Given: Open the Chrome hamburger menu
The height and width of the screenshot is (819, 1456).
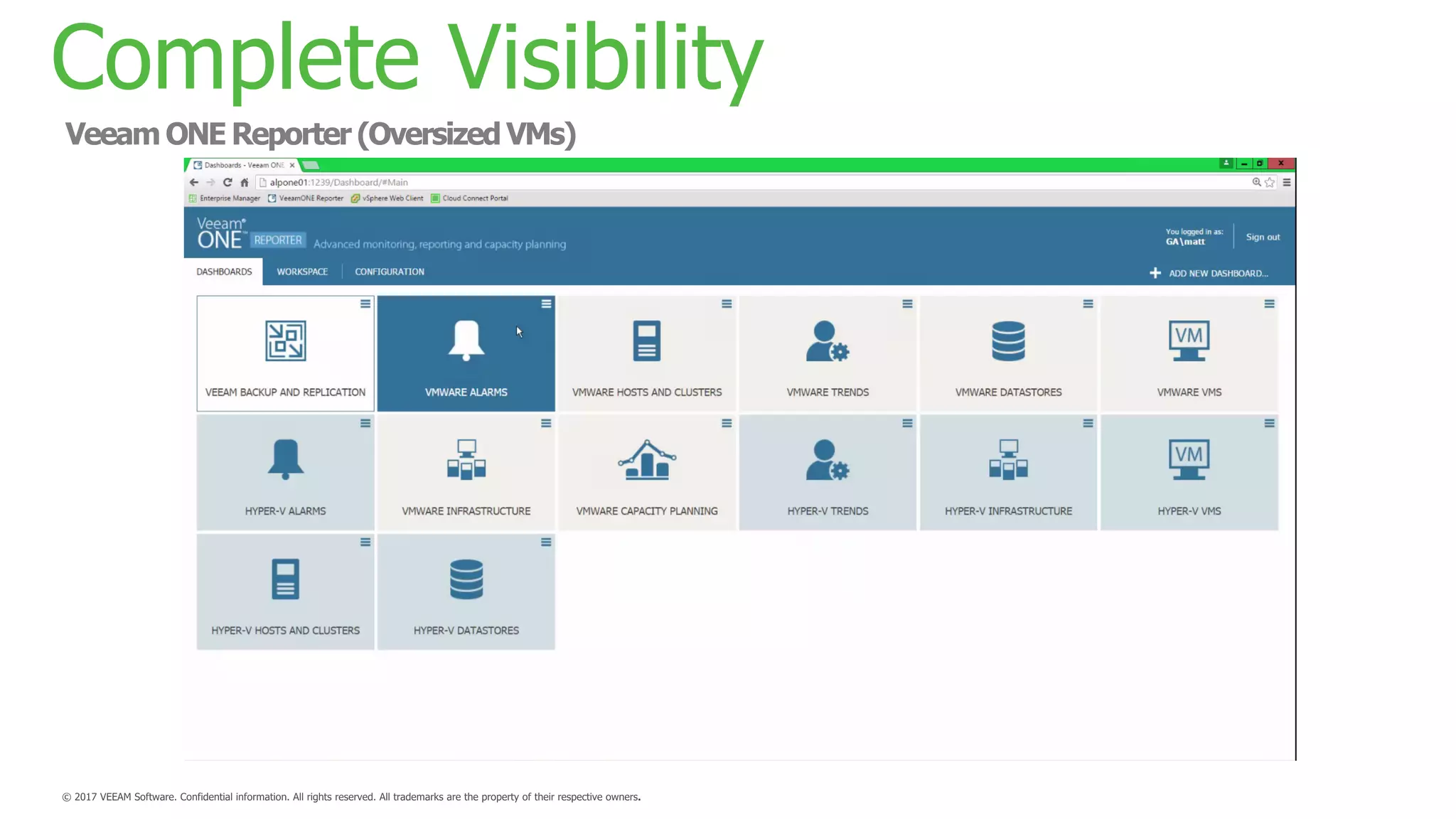Looking at the screenshot, I should click(1287, 183).
